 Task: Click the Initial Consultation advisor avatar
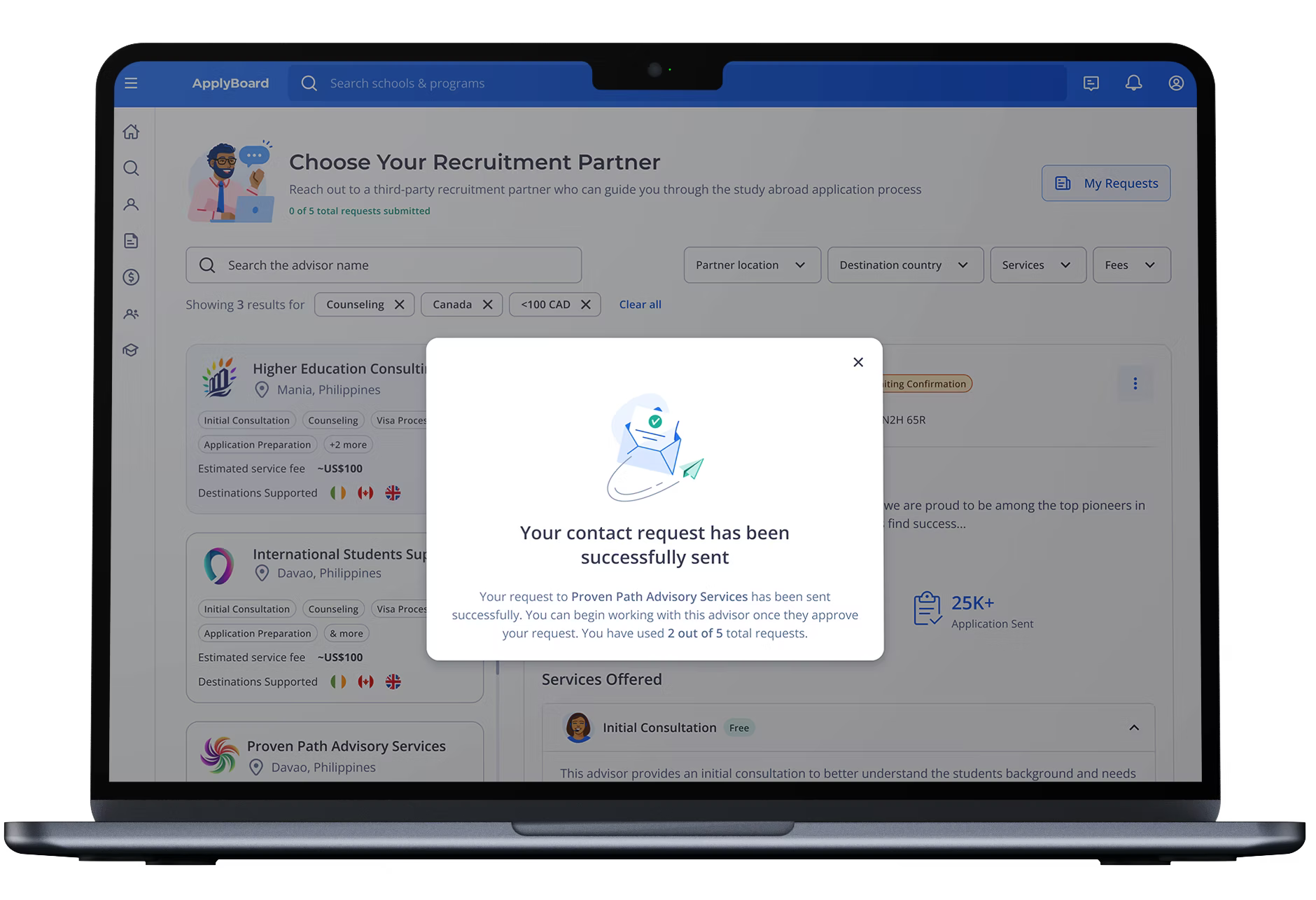click(x=578, y=728)
